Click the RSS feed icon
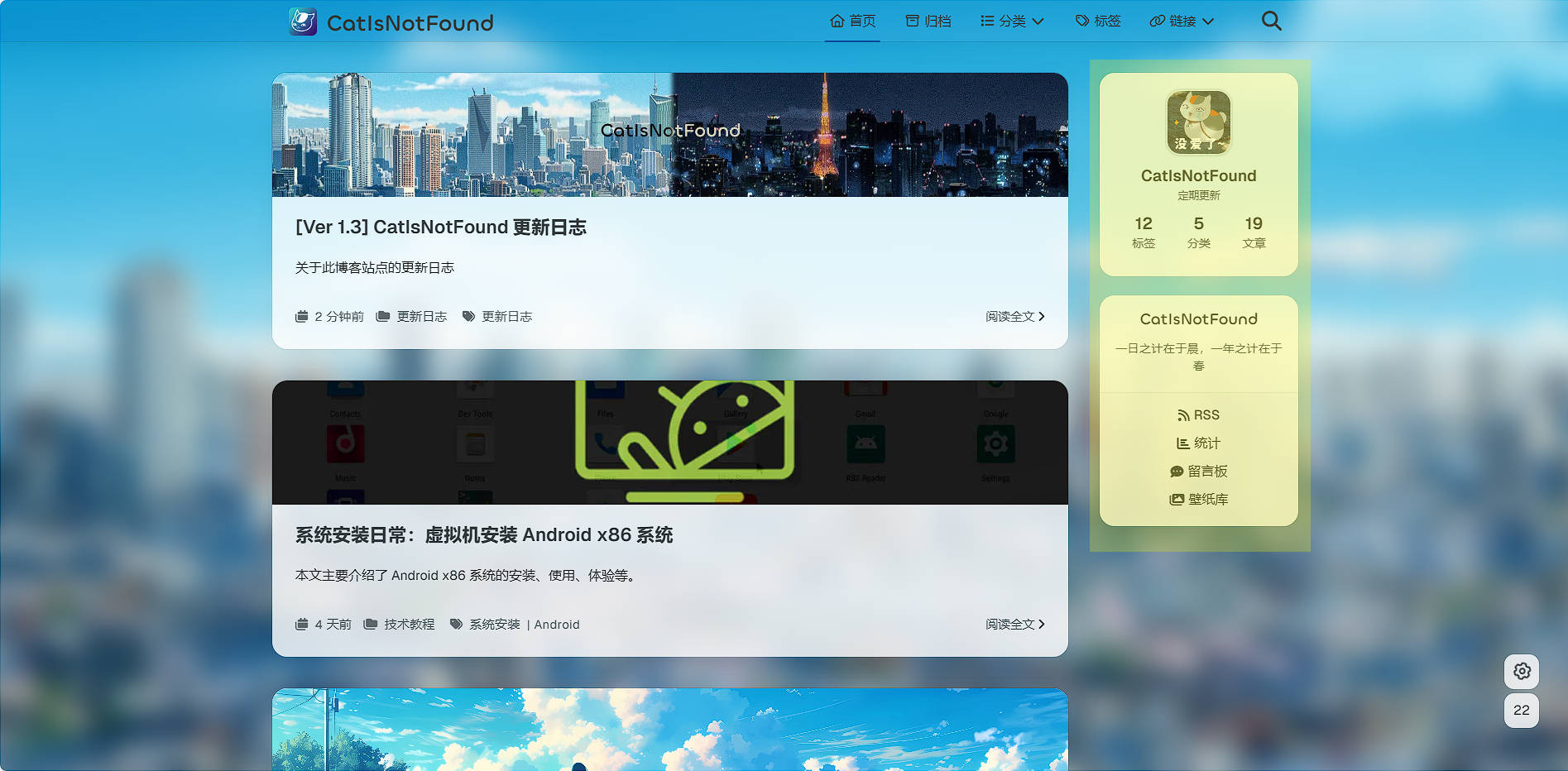 pos(1183,415)
